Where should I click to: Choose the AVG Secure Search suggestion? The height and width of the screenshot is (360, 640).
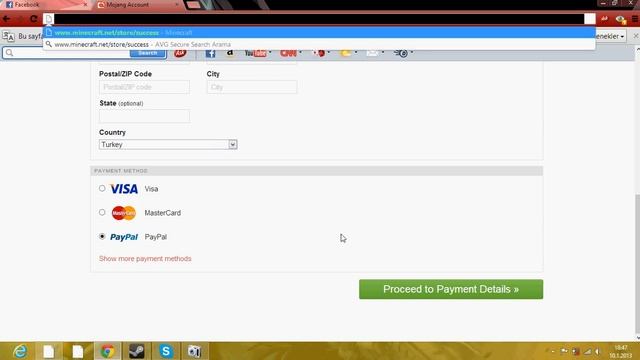coord(319,44)
